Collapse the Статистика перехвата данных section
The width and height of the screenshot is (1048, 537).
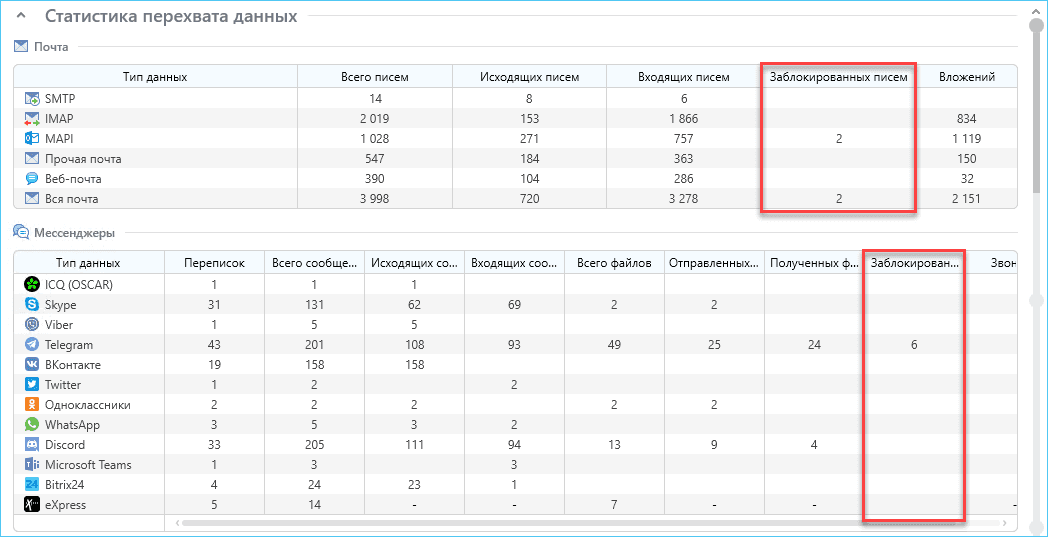(x=20, y=16)
